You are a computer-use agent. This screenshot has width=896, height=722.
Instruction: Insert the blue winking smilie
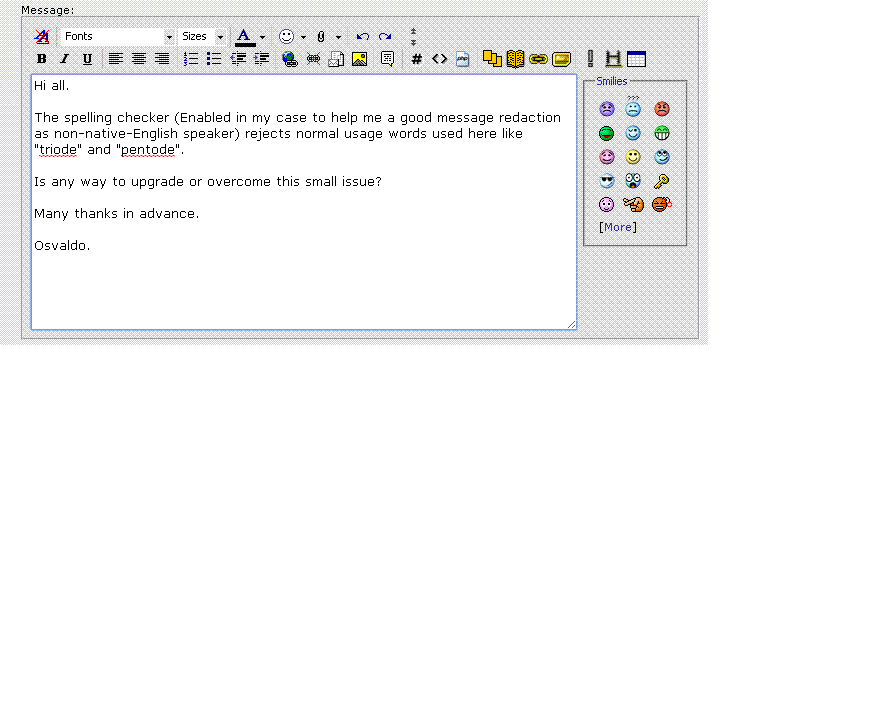[633, 133]
